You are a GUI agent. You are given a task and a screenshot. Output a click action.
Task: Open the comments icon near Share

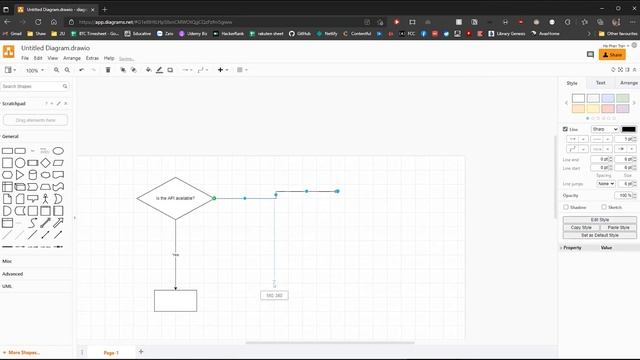pyautogui.click(x=590, y=55)
